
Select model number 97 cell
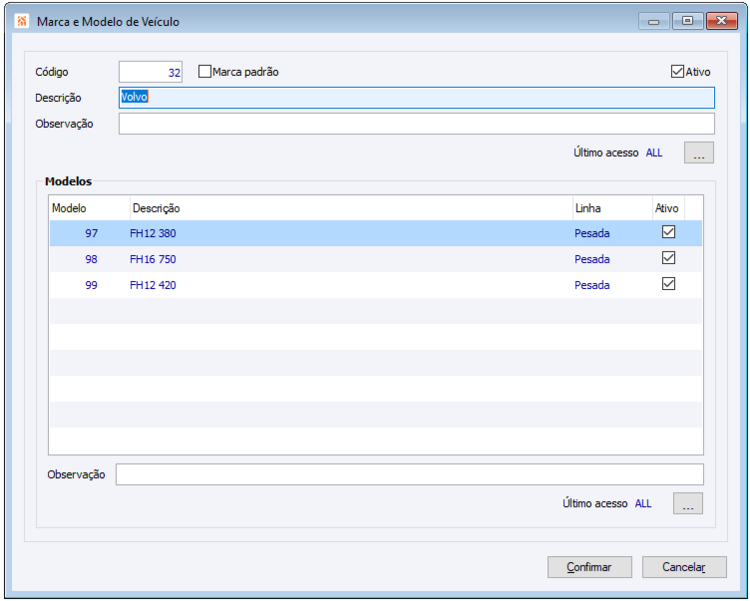click(90, 234)
